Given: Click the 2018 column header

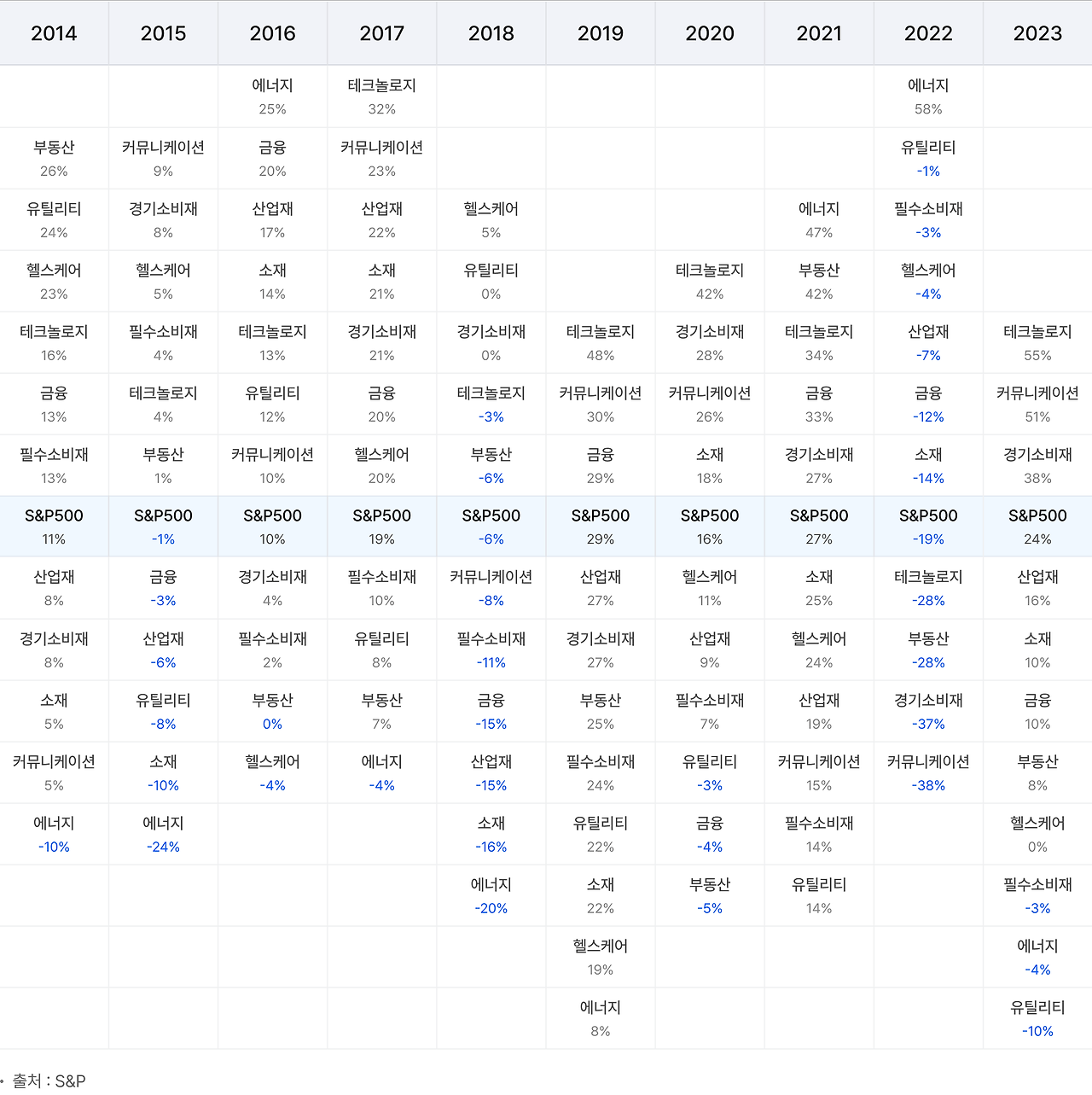Looking at the screenshot, I should (491, 33).
